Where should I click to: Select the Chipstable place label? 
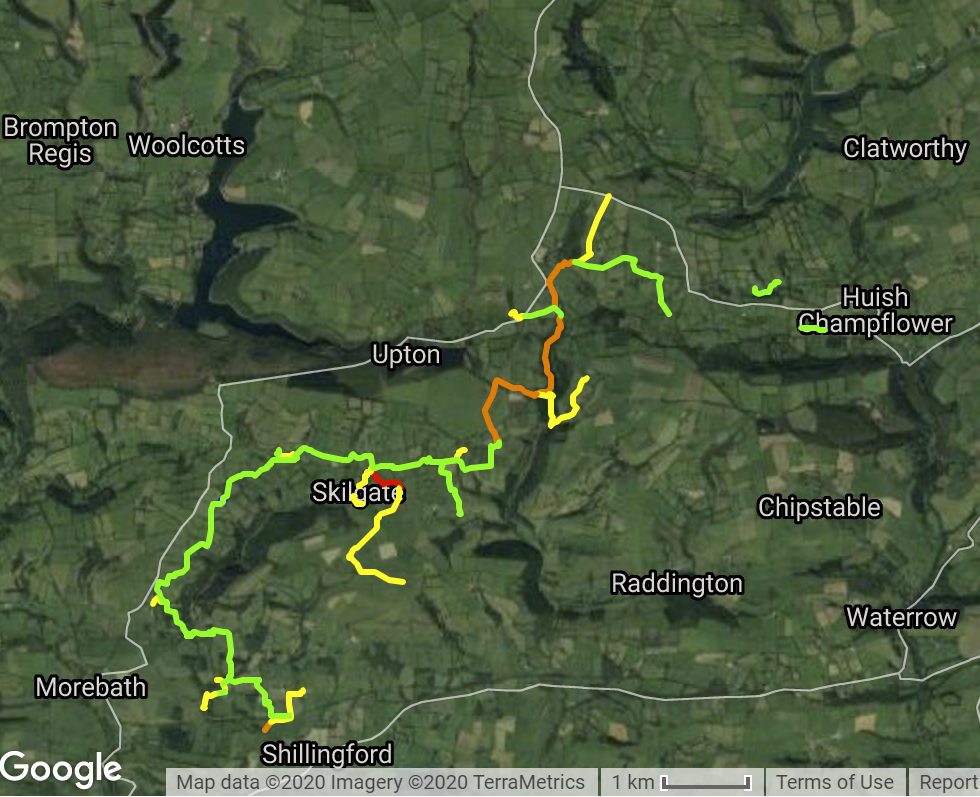[819, 508]
